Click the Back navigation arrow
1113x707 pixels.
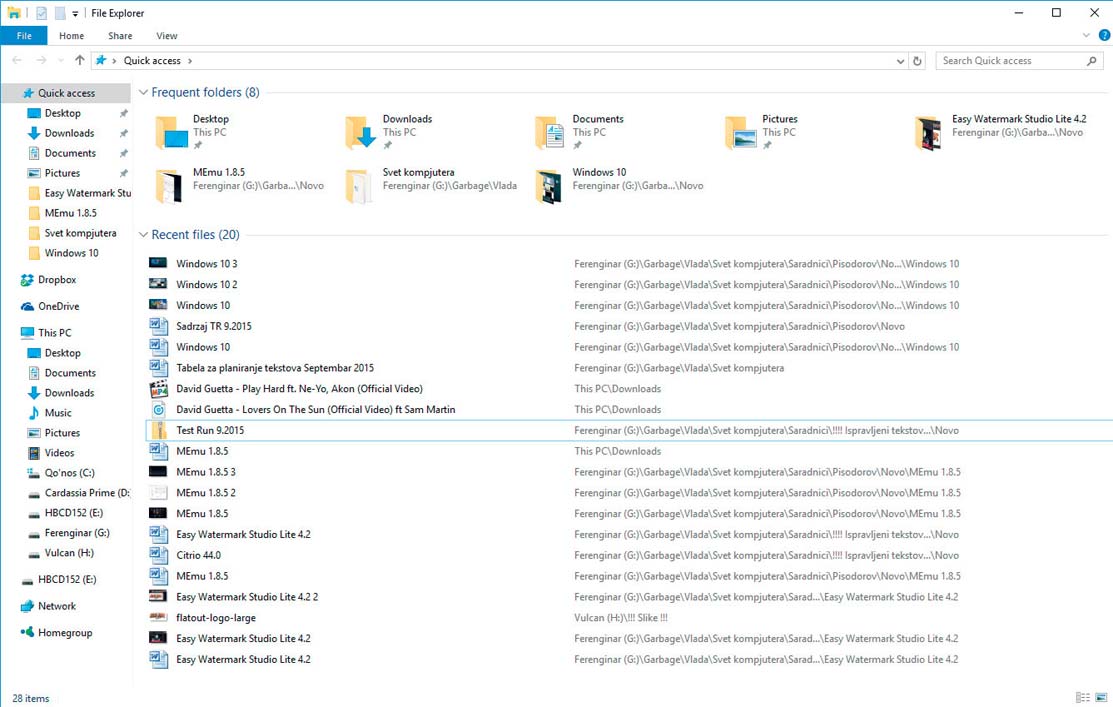(18, 60)
